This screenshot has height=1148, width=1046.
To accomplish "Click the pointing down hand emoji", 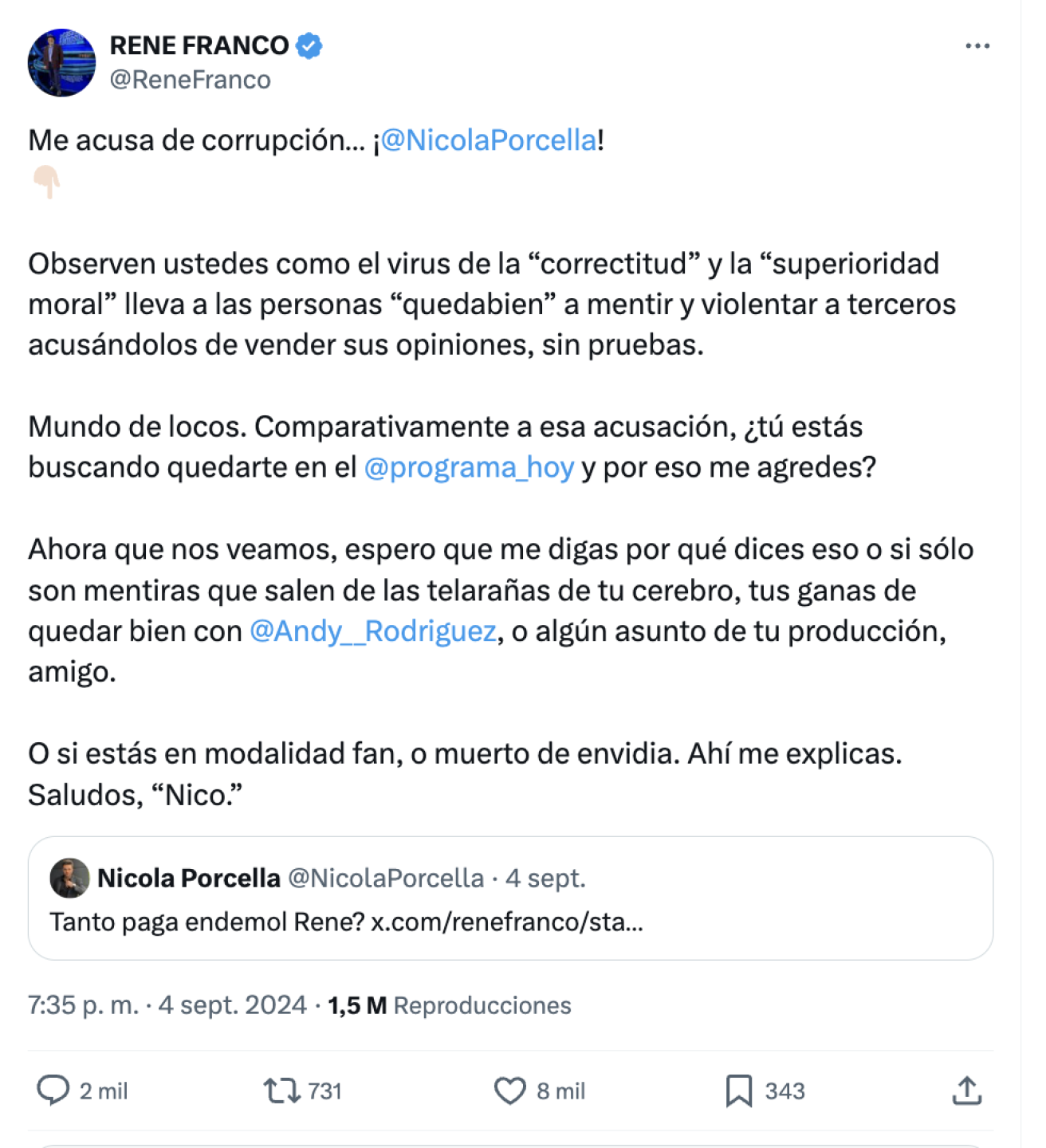I will pos(46,182).
